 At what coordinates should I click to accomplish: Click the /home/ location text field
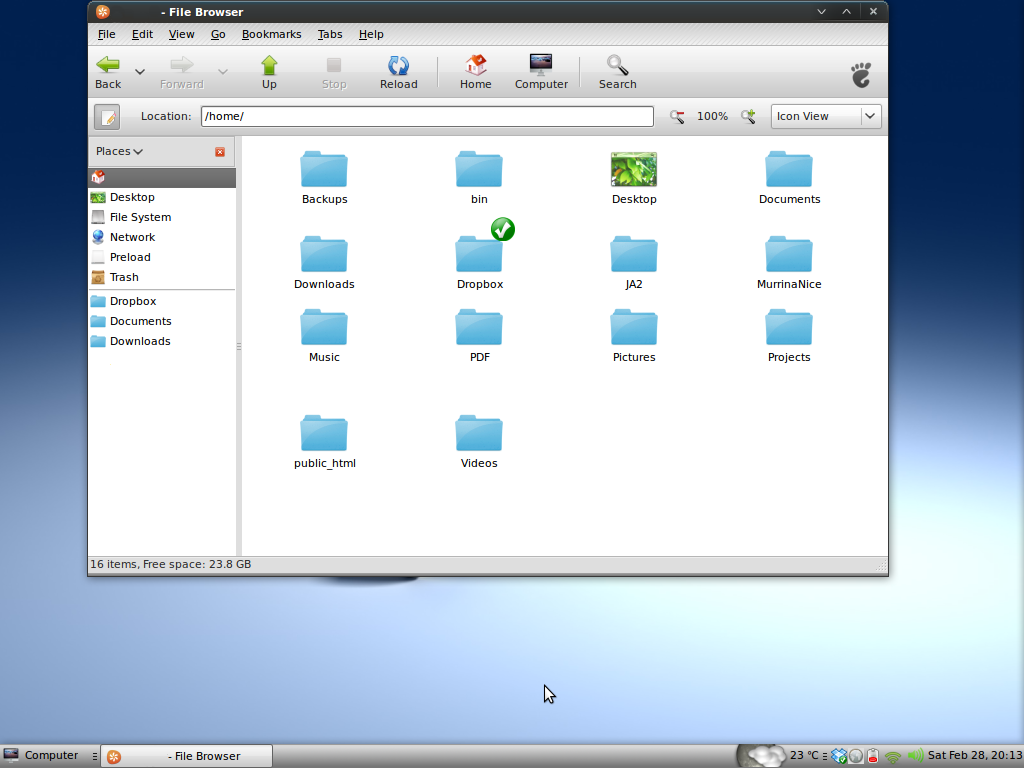(x=427, y=116)
